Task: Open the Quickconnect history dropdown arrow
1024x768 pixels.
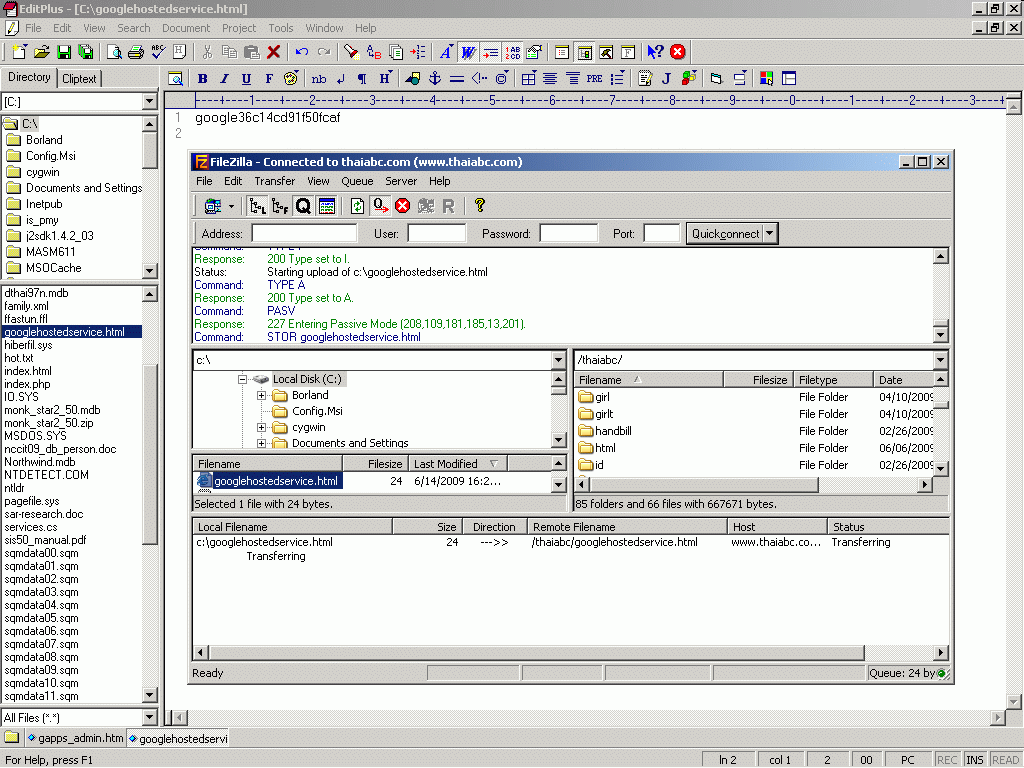Action: click(x=769, y=234)
